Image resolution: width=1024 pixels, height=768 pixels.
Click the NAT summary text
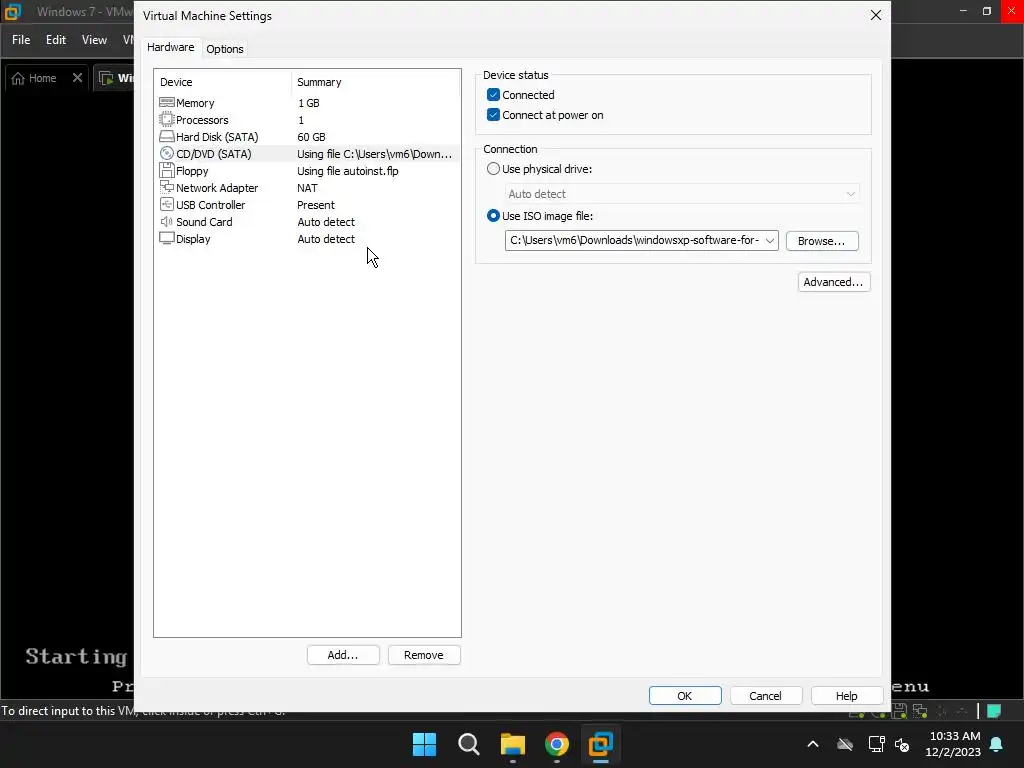coord(307,187)
